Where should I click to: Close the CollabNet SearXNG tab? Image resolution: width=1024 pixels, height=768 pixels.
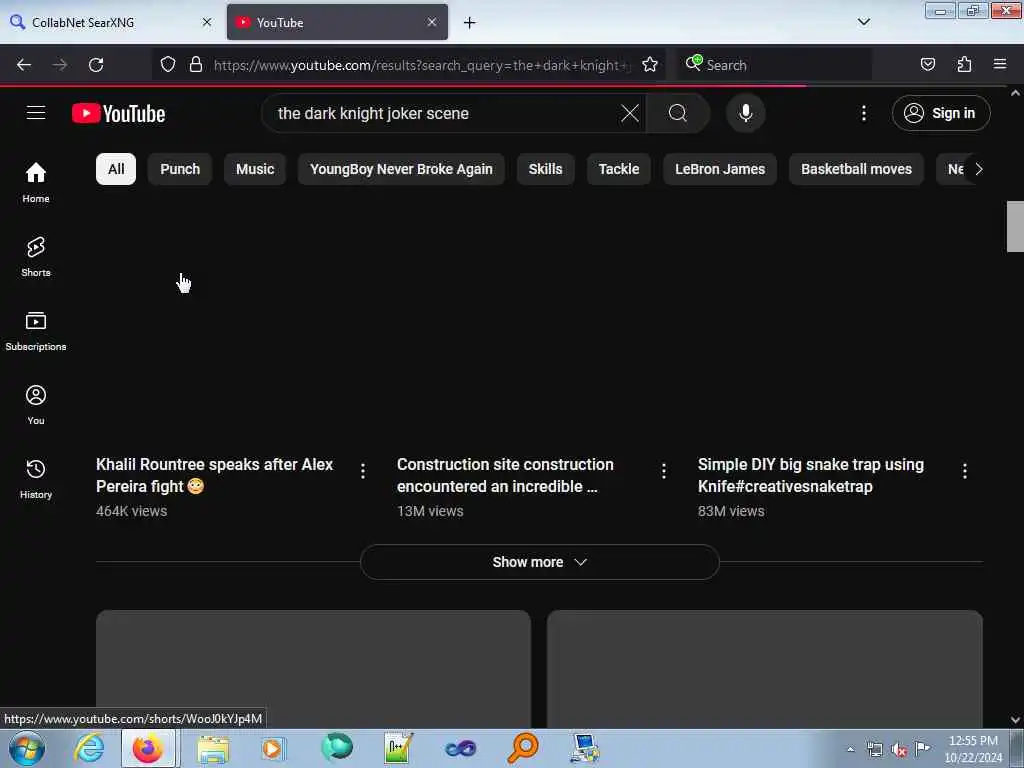tap(207, 22)
